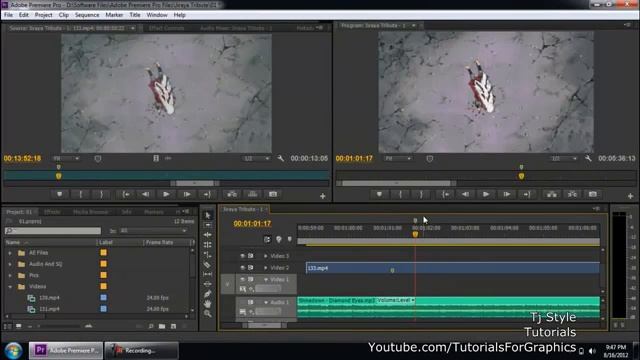Toggle sync lock on Video 3

251,256
